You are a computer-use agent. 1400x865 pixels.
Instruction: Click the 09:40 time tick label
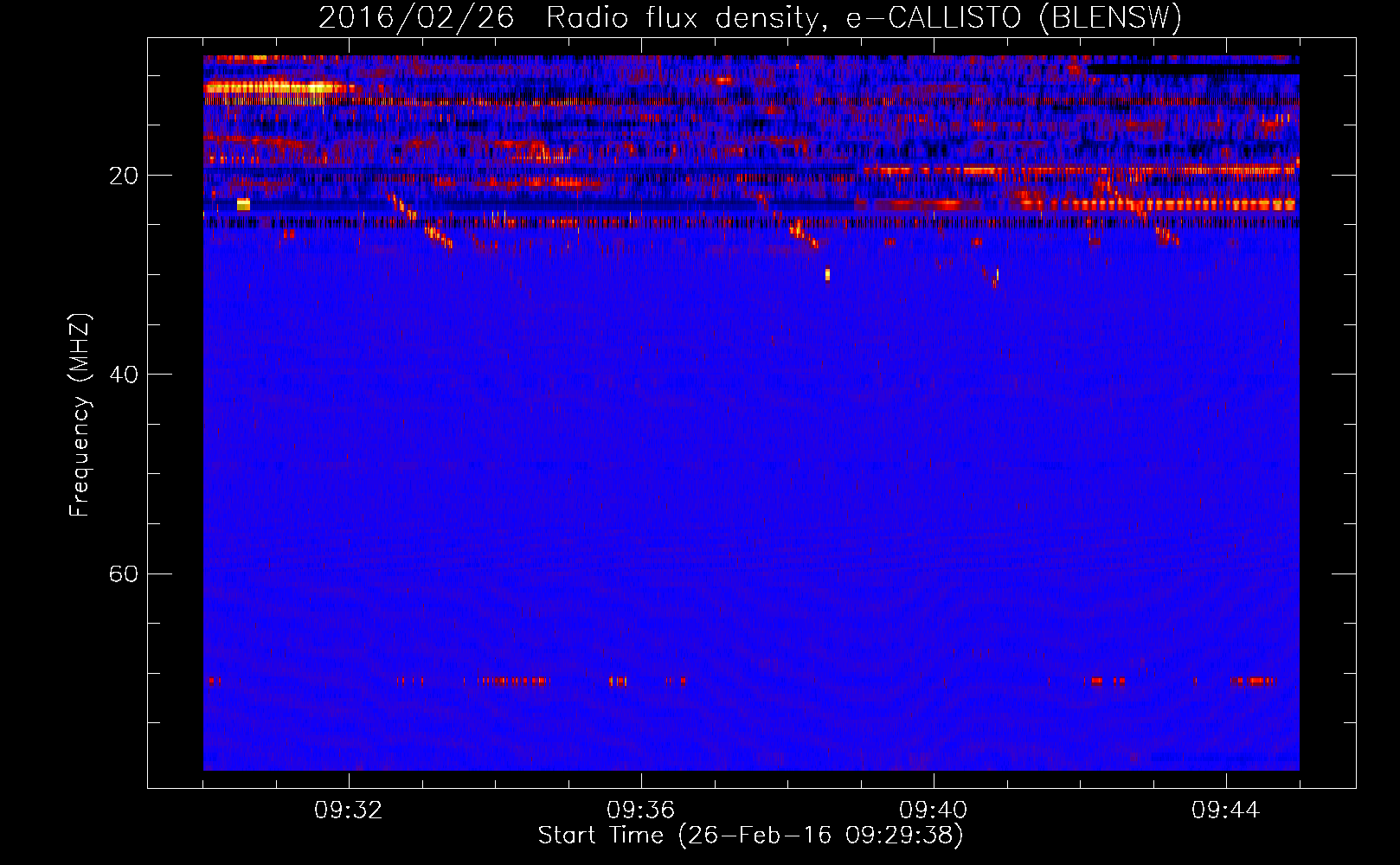point(933,811)
